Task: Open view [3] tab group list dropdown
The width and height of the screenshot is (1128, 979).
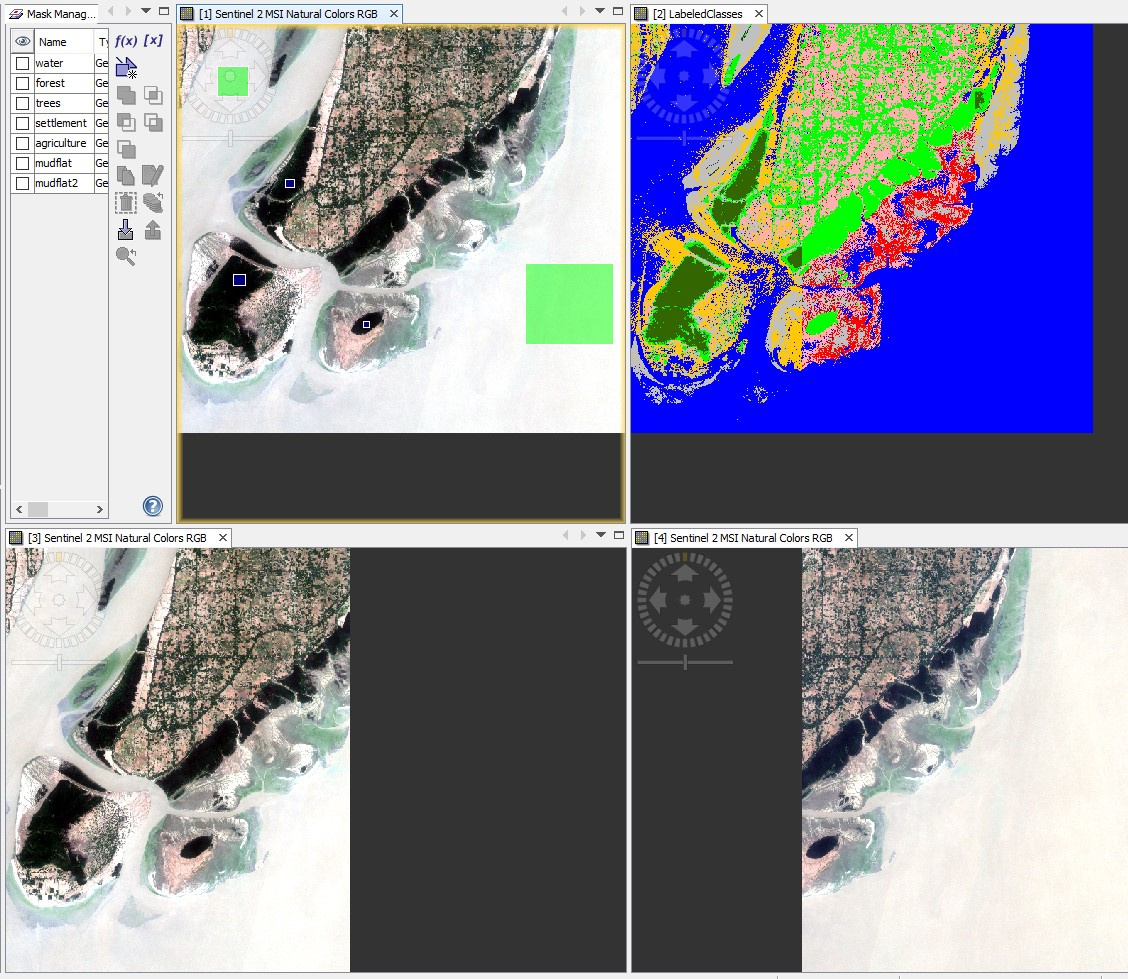Action: click(x=601, y=535)
